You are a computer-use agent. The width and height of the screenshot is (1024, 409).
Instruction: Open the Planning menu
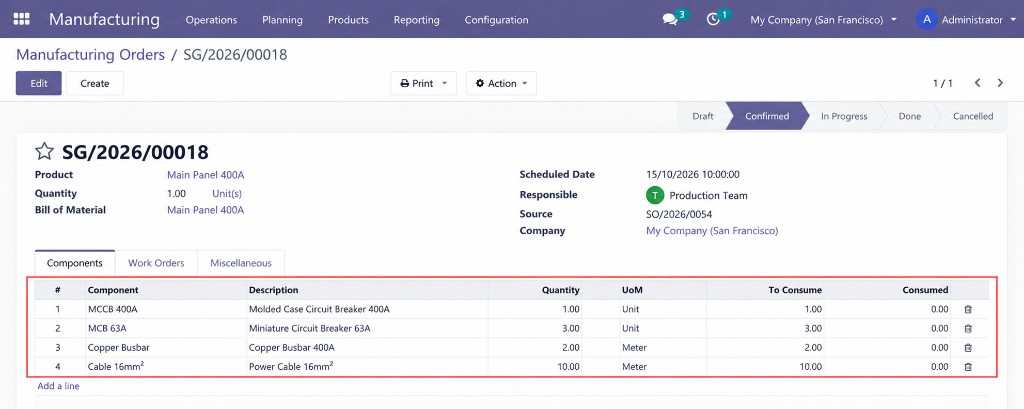point(282,20)
